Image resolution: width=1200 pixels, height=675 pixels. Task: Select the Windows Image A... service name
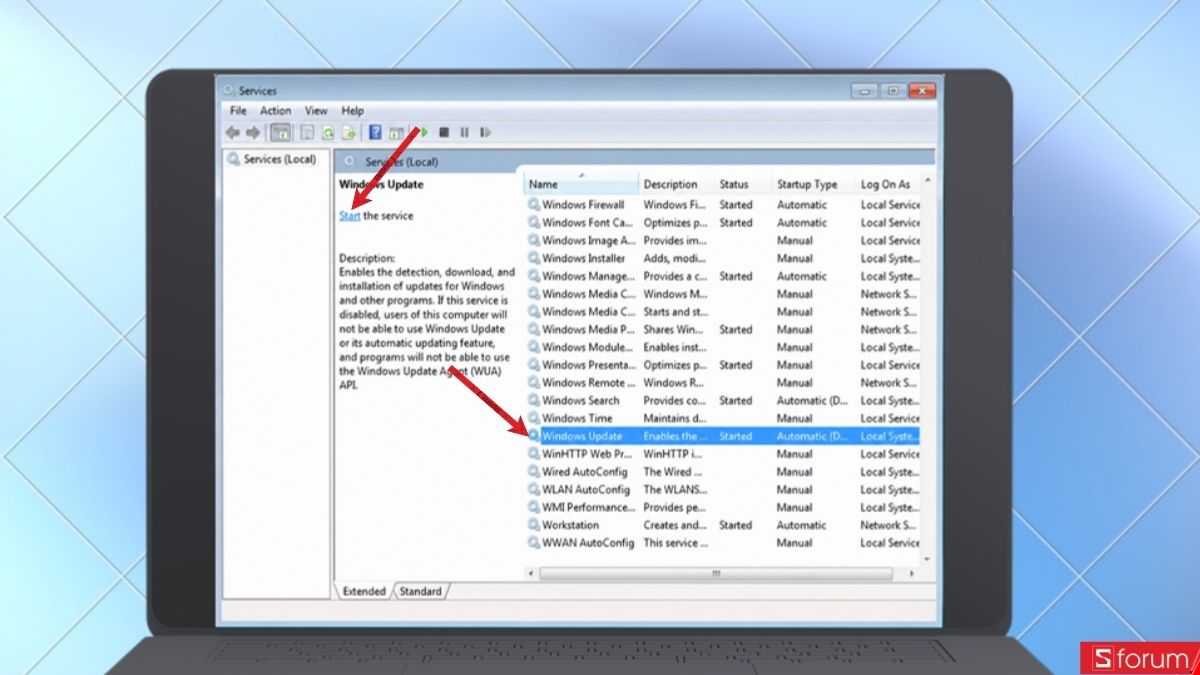pyautogui.click(x=588, y=240)
